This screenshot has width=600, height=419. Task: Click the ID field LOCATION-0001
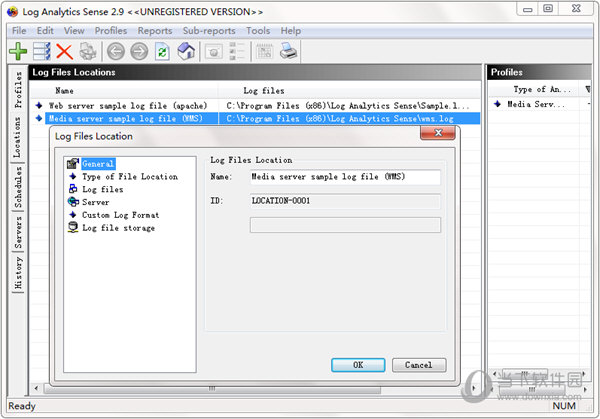click(x=345, y=201)
